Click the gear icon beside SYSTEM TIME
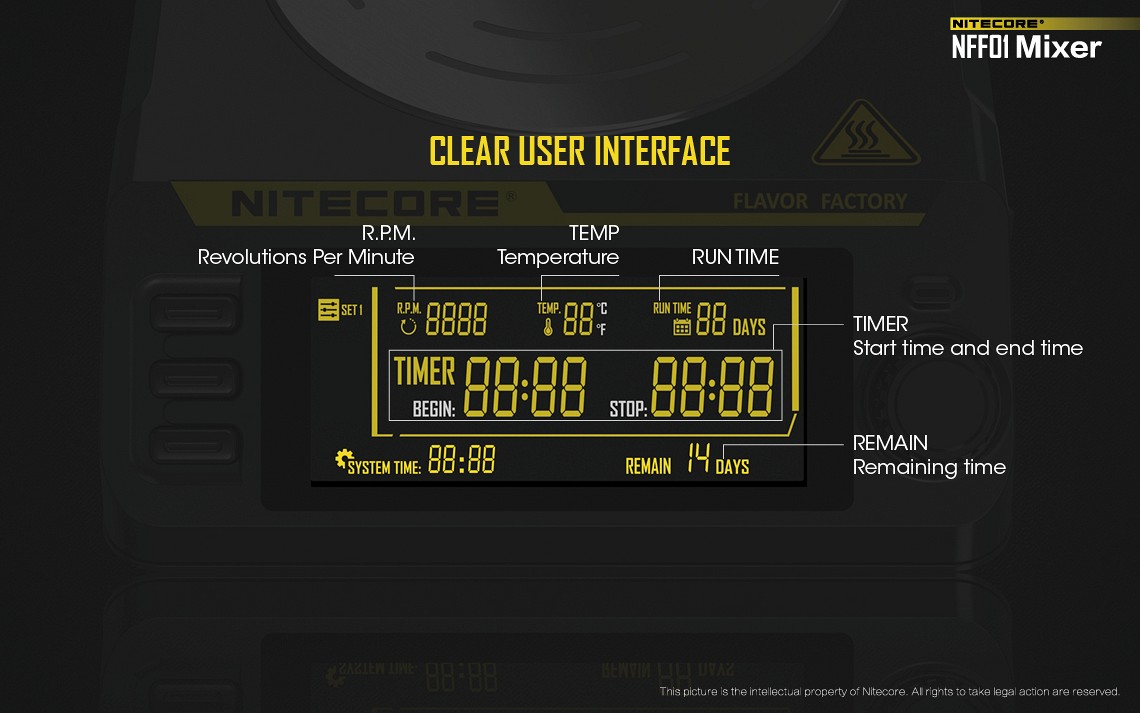1140x713 pixels. [x=343, y=459]
